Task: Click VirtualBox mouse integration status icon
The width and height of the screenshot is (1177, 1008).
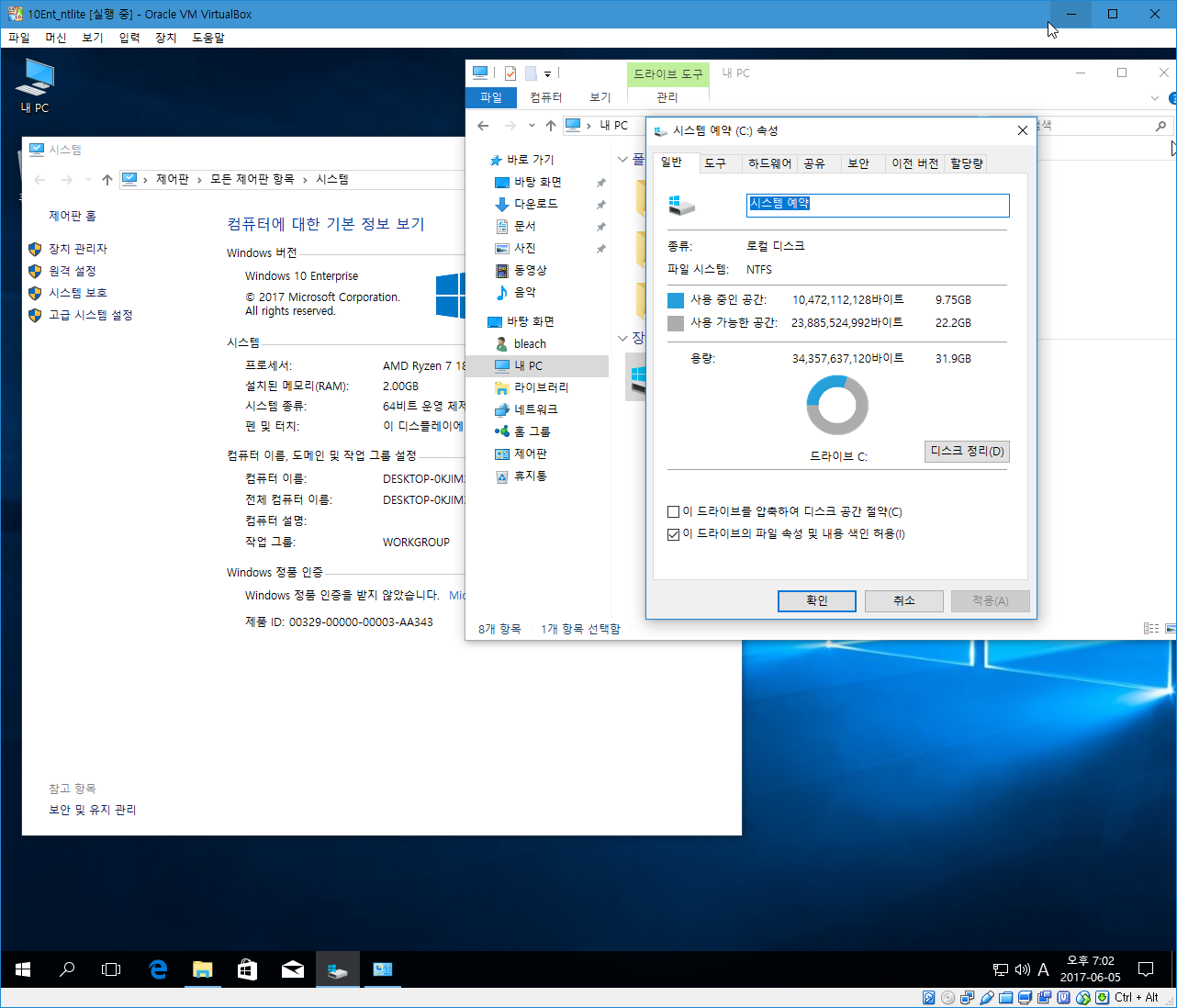Action: [x=1082, y=998]
